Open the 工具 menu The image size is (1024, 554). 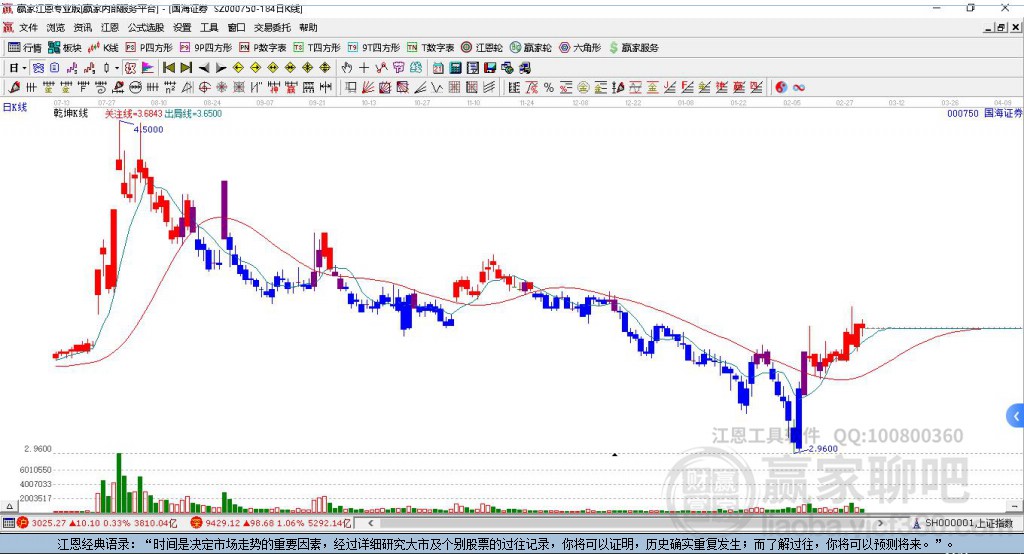click(x=209, y=27)
